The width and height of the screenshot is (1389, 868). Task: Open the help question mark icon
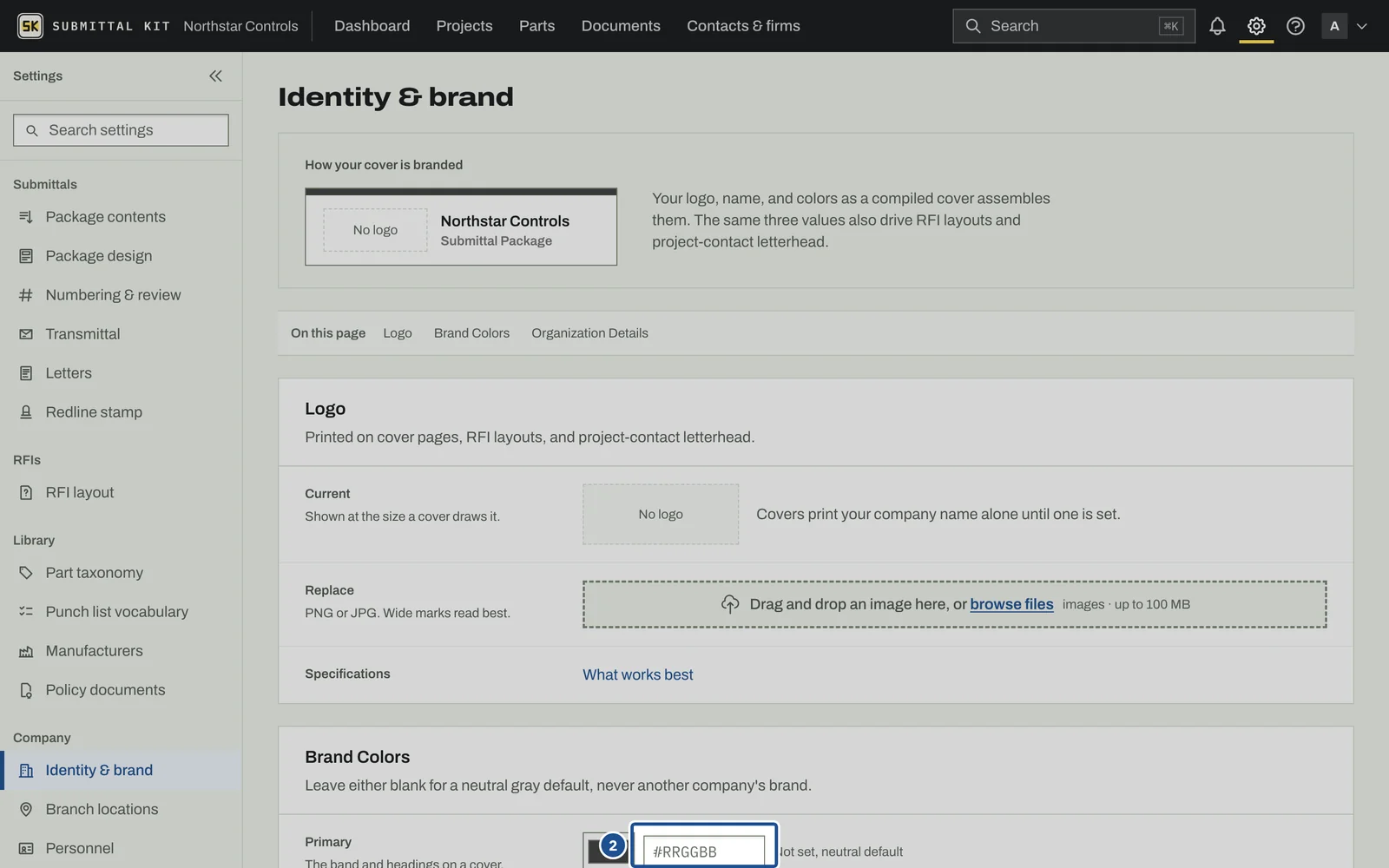[1295, 26]
